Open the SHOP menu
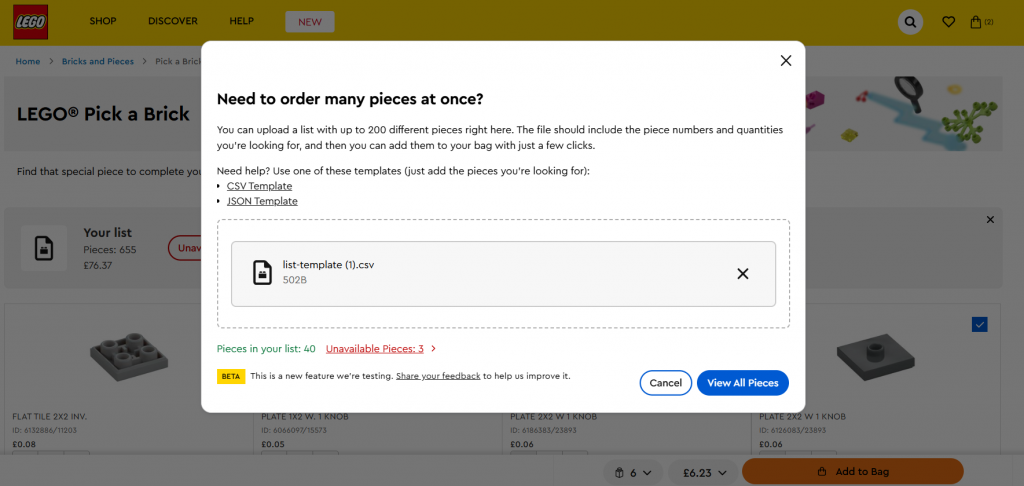The image size is (1024, 486). tap(103, 21)
